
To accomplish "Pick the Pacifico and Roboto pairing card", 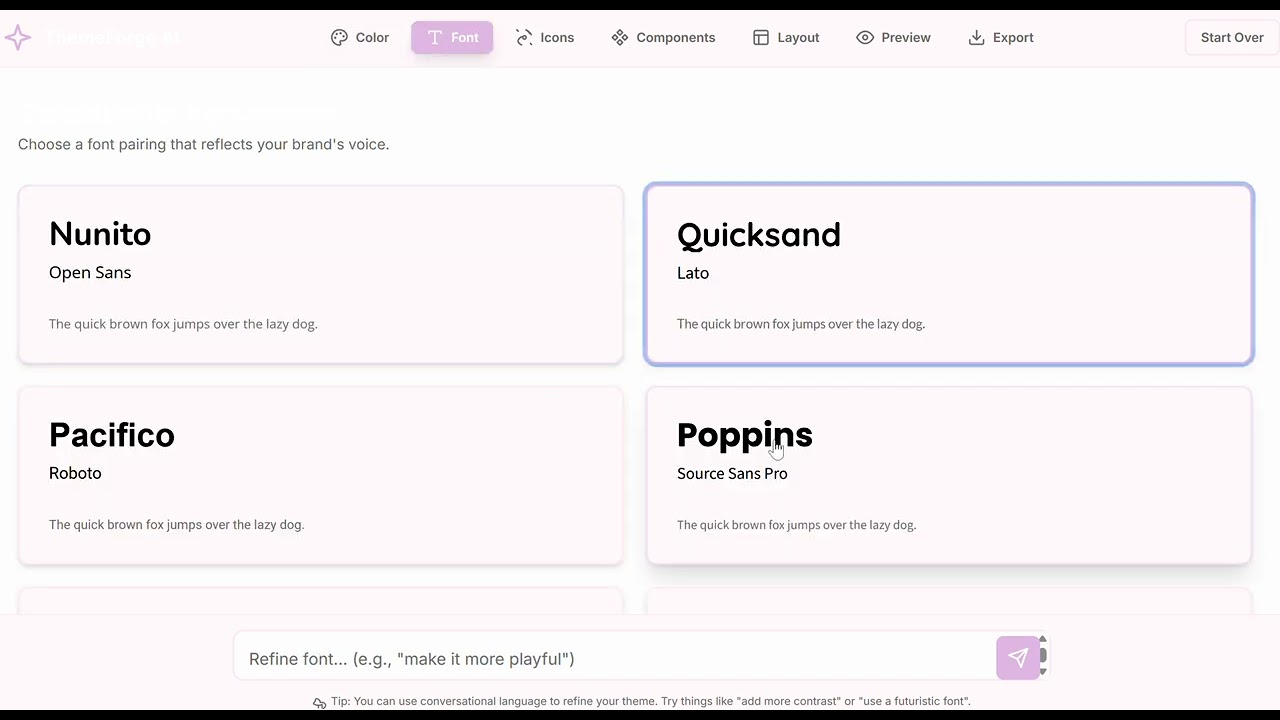I will tap(321, 475).
